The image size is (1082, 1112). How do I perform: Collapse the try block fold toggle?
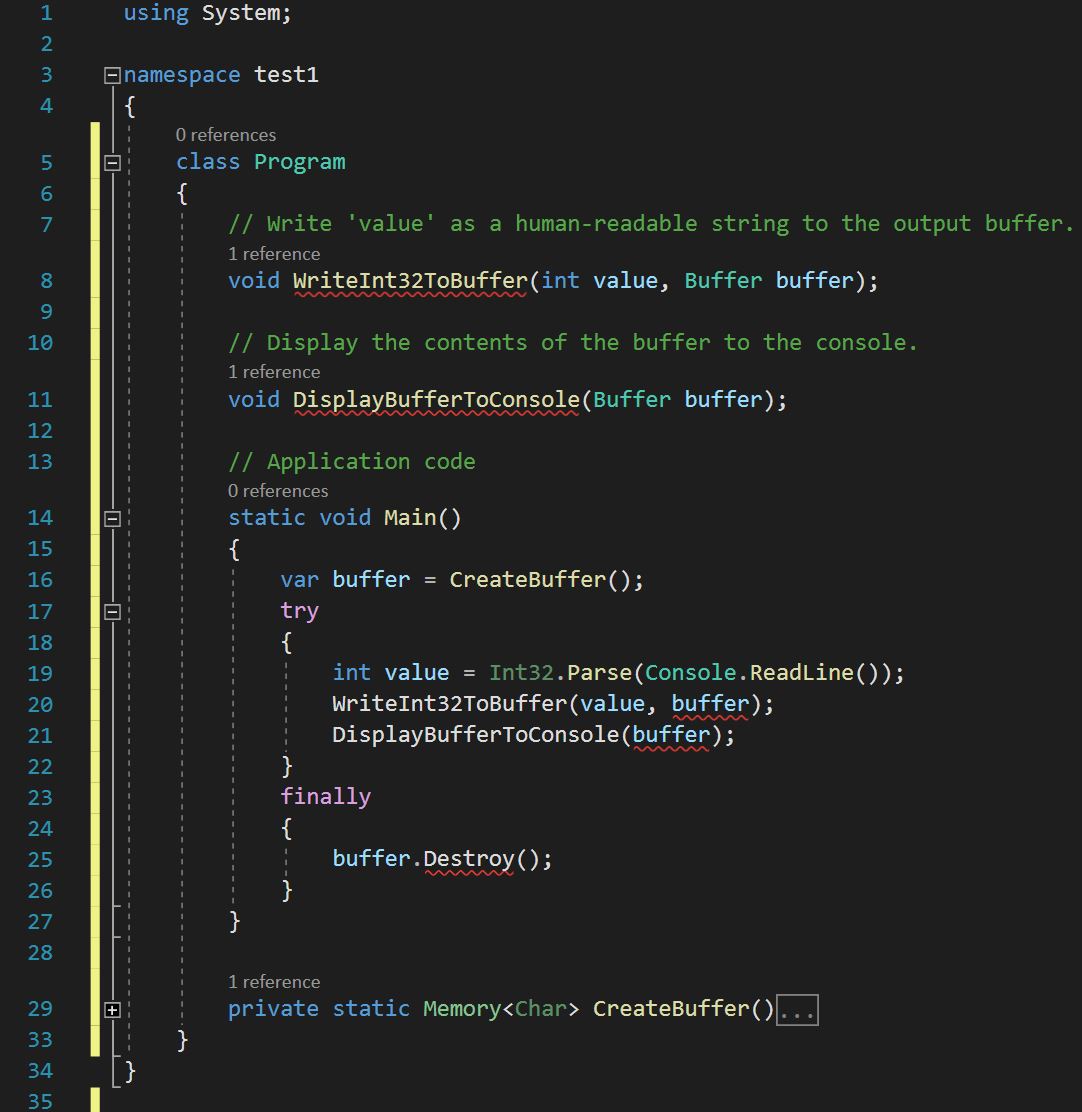click(112, 611)
